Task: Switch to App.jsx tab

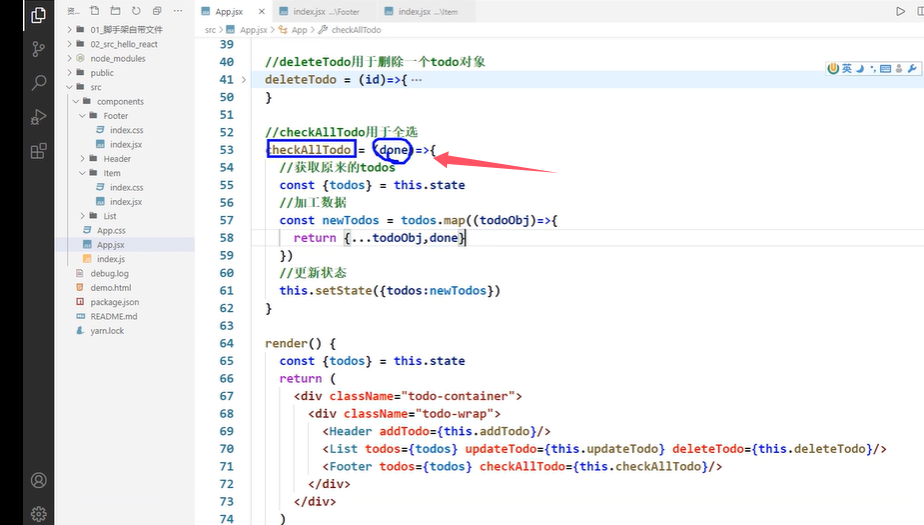Action: tap(229, 11)
